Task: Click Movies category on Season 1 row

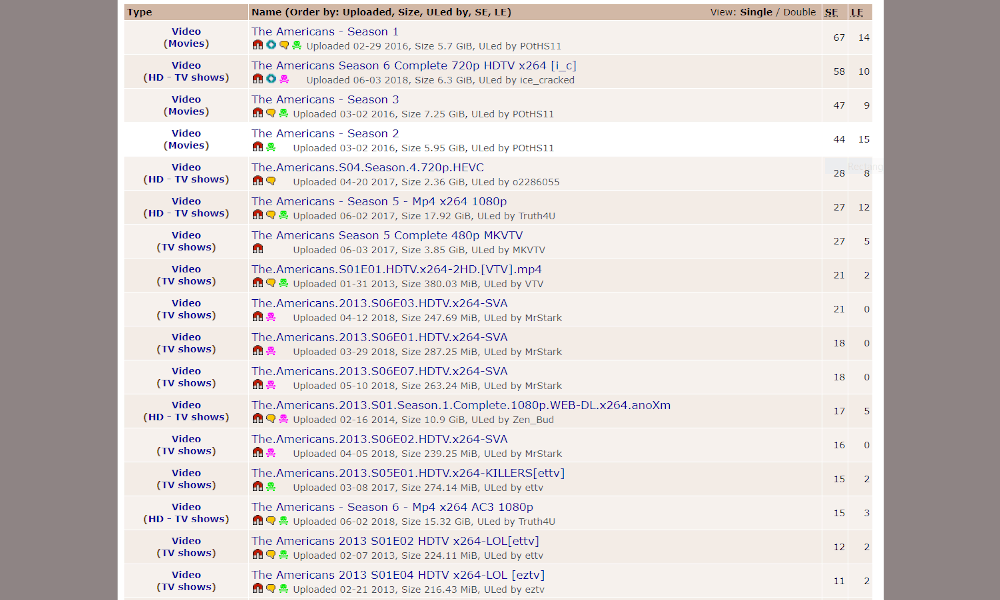Action: tap(186, 43)
